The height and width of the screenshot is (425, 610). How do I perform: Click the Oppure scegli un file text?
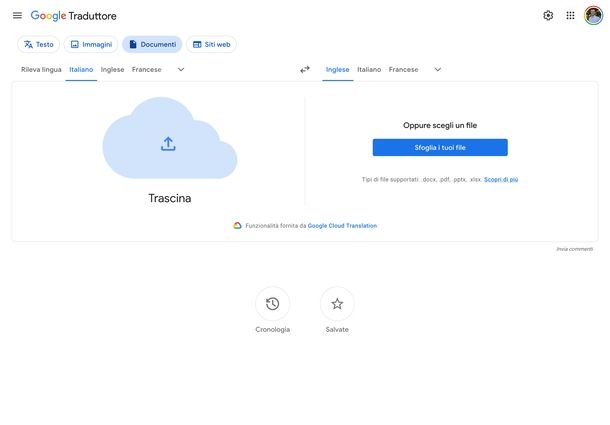440,125
